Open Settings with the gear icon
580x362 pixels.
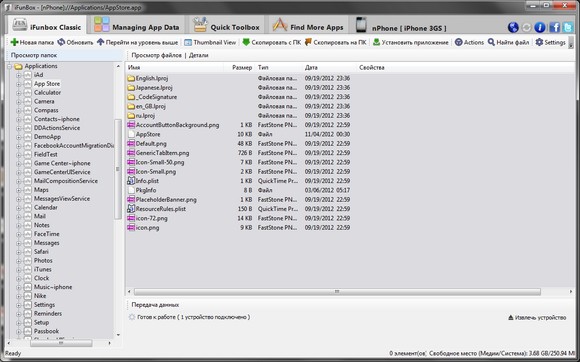click(x=550, y=42)
